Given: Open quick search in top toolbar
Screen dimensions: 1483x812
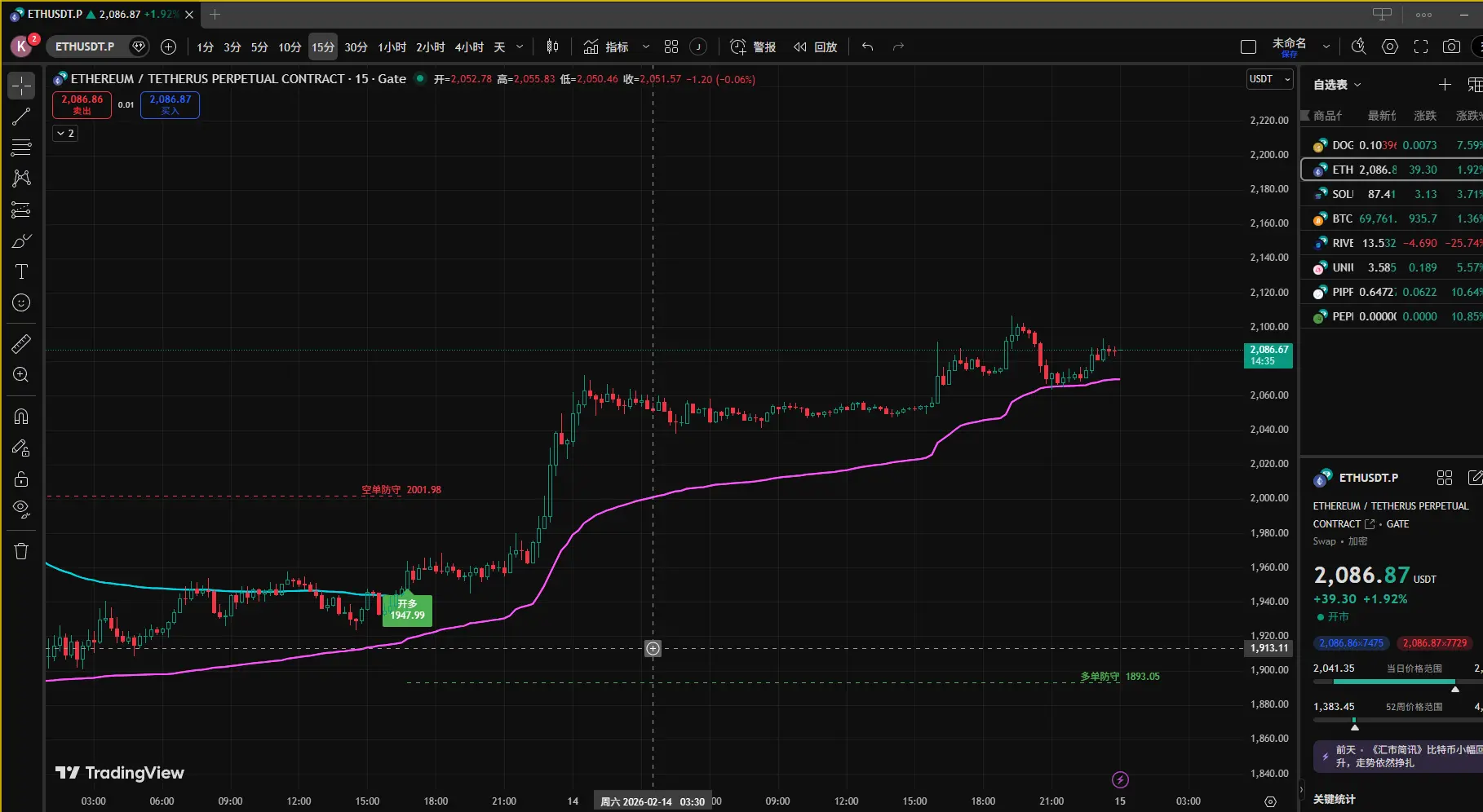Looking at the screenshot, I should (1358, 46).
